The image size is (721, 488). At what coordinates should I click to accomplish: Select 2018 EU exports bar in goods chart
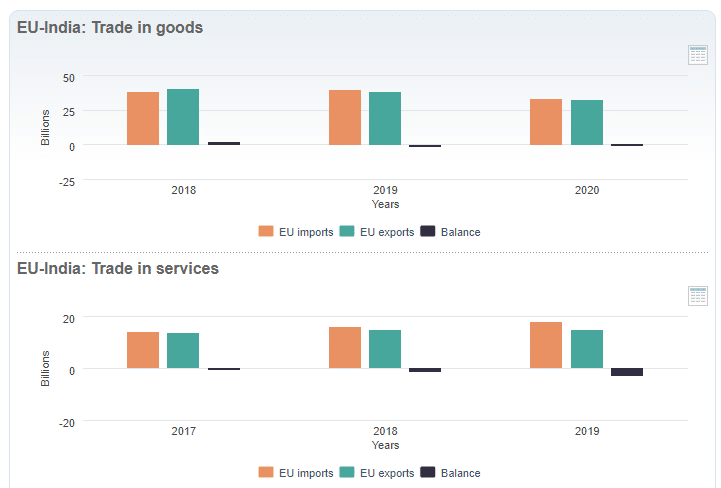(x=183, y=117)
